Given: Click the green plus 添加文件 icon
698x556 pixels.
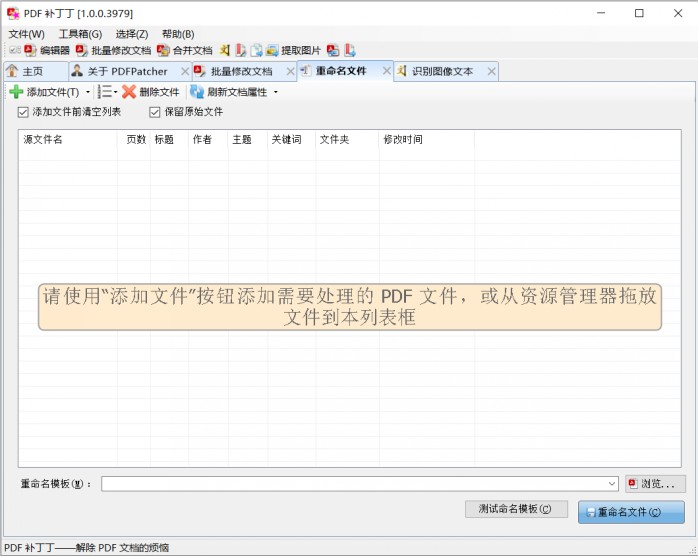Looking at the screenshot, I should [x=16, y=92].
